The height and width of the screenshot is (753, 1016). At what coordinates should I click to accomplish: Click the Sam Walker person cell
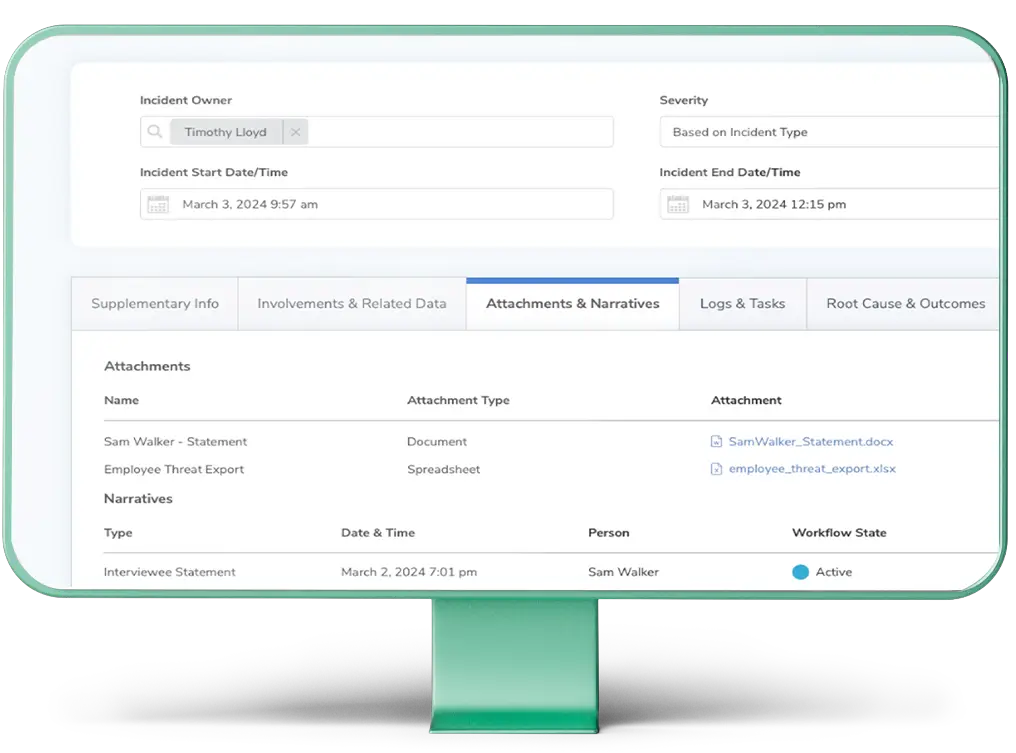[623, 572]
